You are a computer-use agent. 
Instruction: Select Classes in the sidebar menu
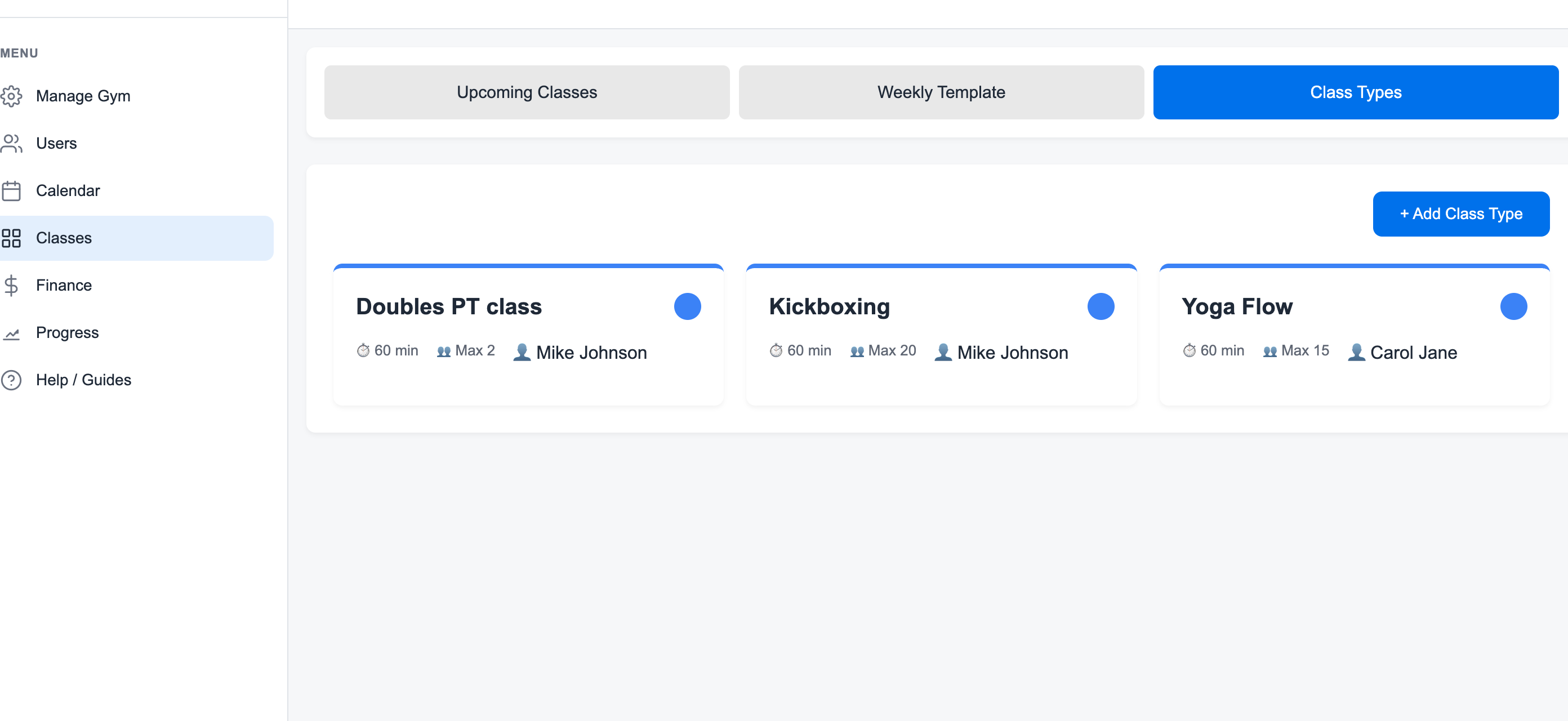point(136,238)
